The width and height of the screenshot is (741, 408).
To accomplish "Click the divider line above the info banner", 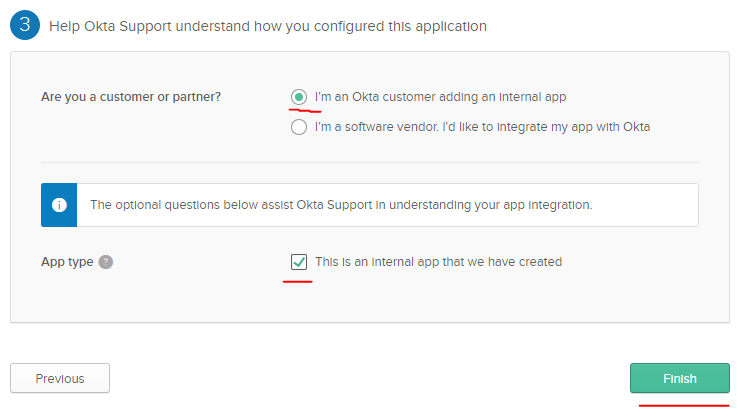I will (x=370, y=163).
